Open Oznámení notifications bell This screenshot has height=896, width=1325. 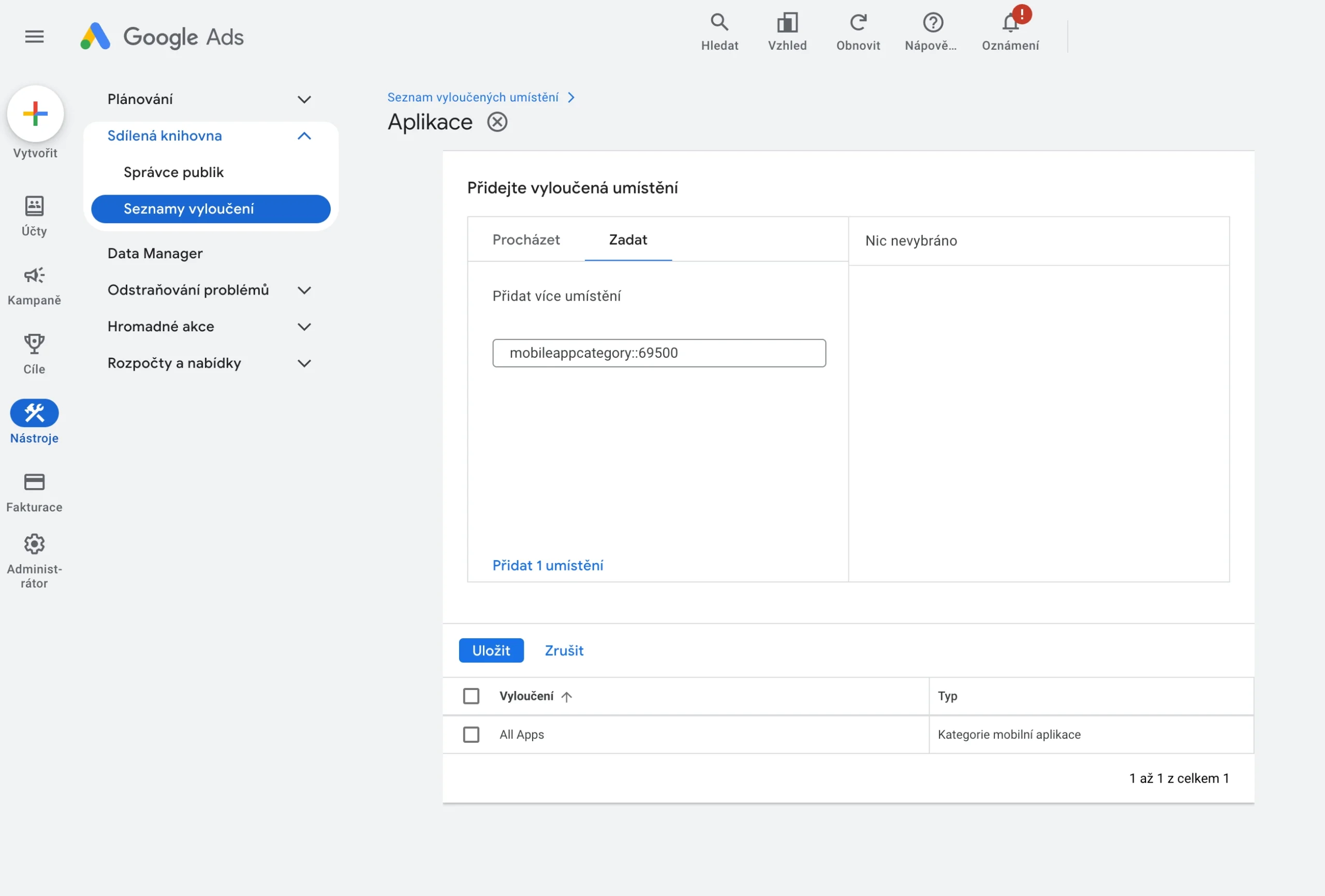[1010, 24]
